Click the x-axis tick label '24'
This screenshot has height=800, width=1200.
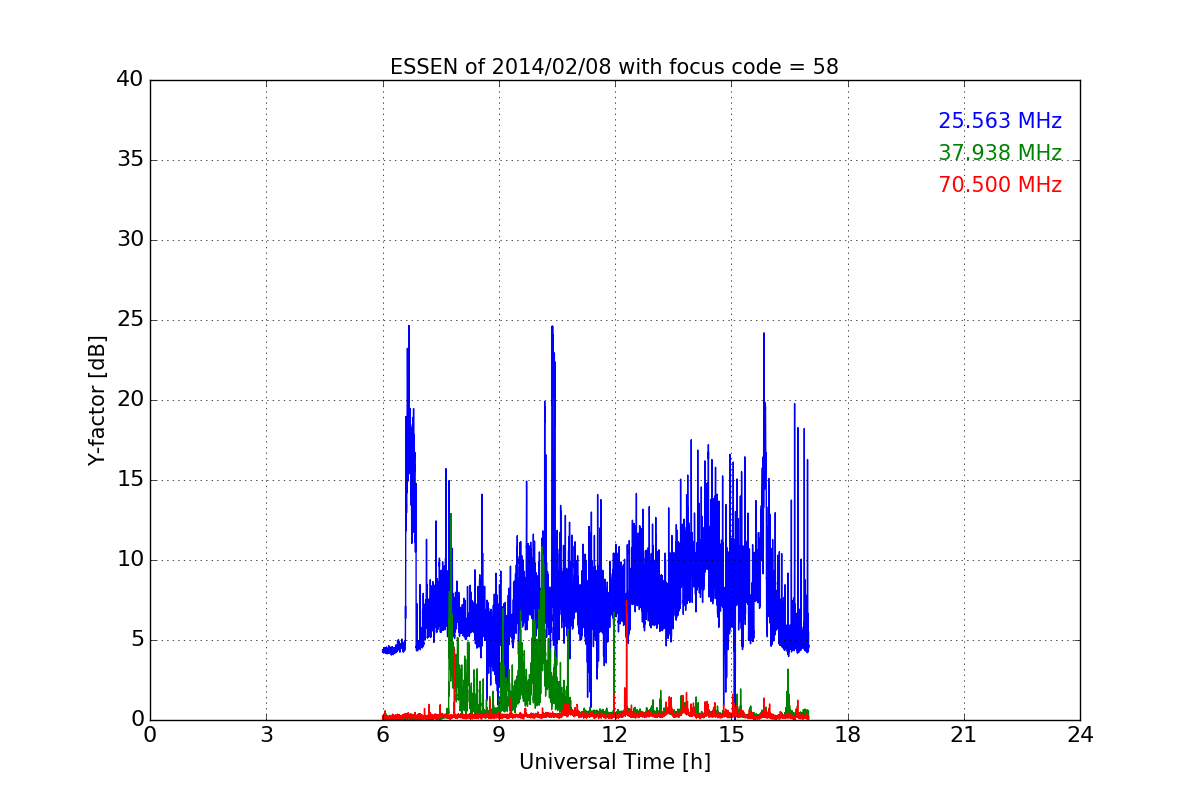tap(1080, 735)
